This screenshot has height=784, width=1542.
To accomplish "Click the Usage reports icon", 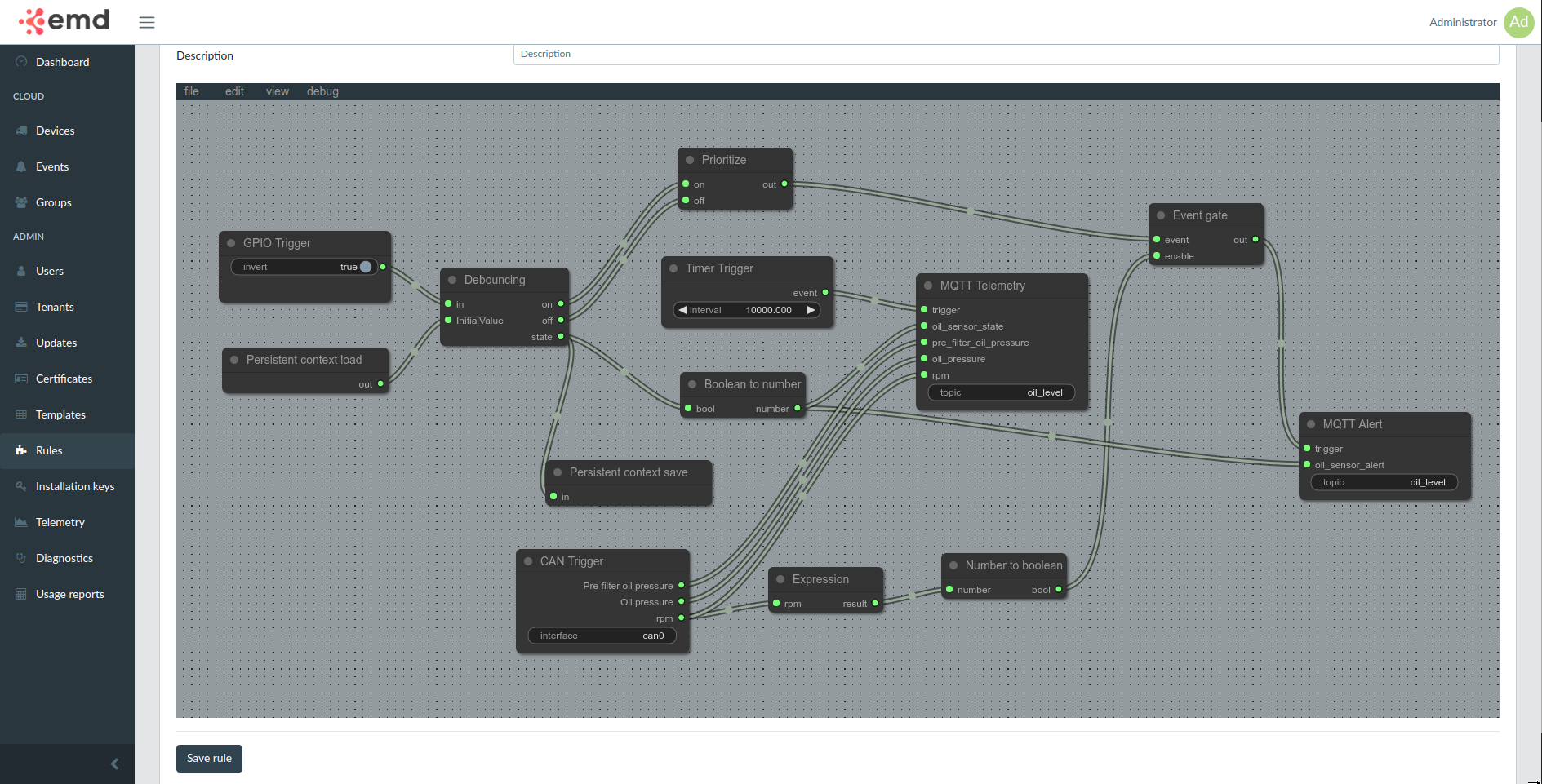I will (x=21, y=594).
